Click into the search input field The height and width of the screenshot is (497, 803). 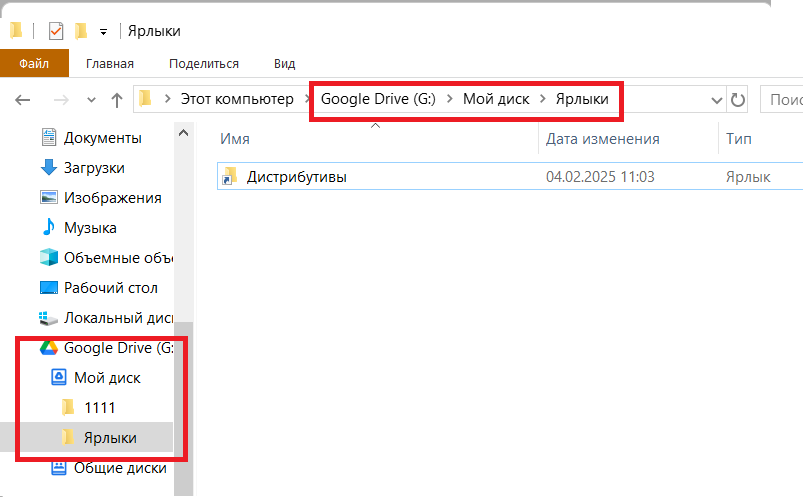tap(782, 100)
